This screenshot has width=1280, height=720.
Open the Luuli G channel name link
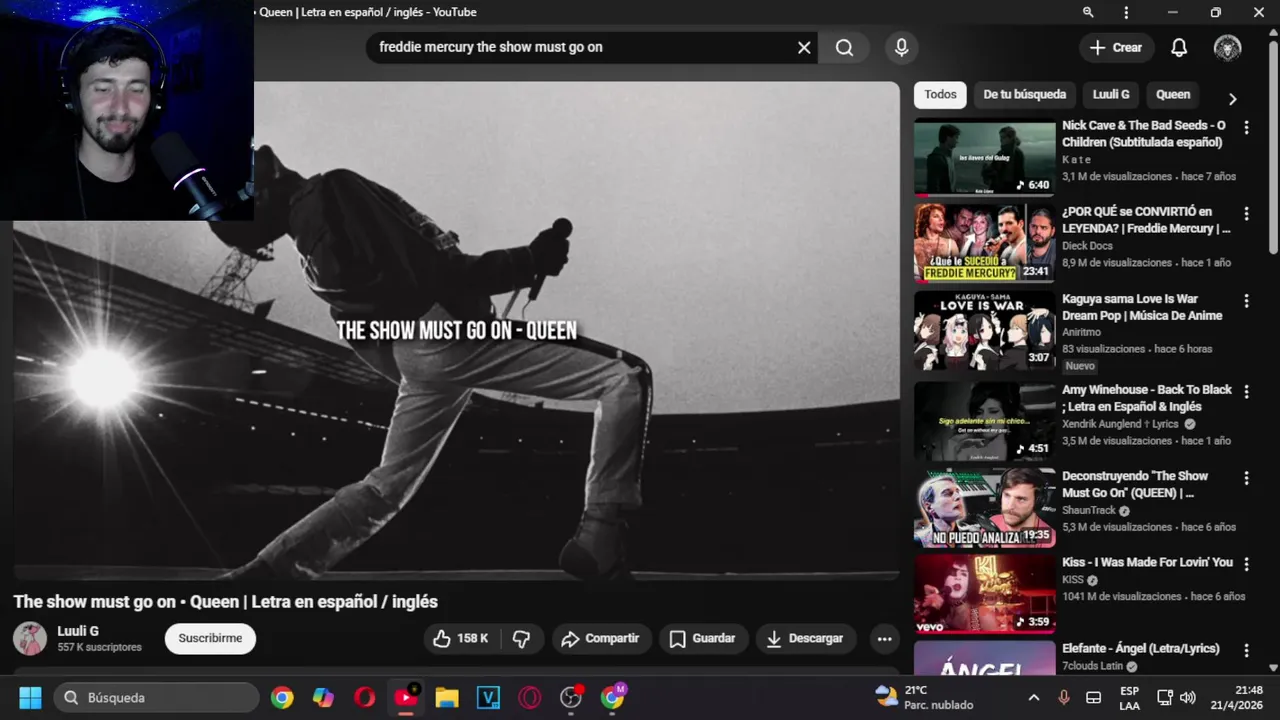point(78,631)
